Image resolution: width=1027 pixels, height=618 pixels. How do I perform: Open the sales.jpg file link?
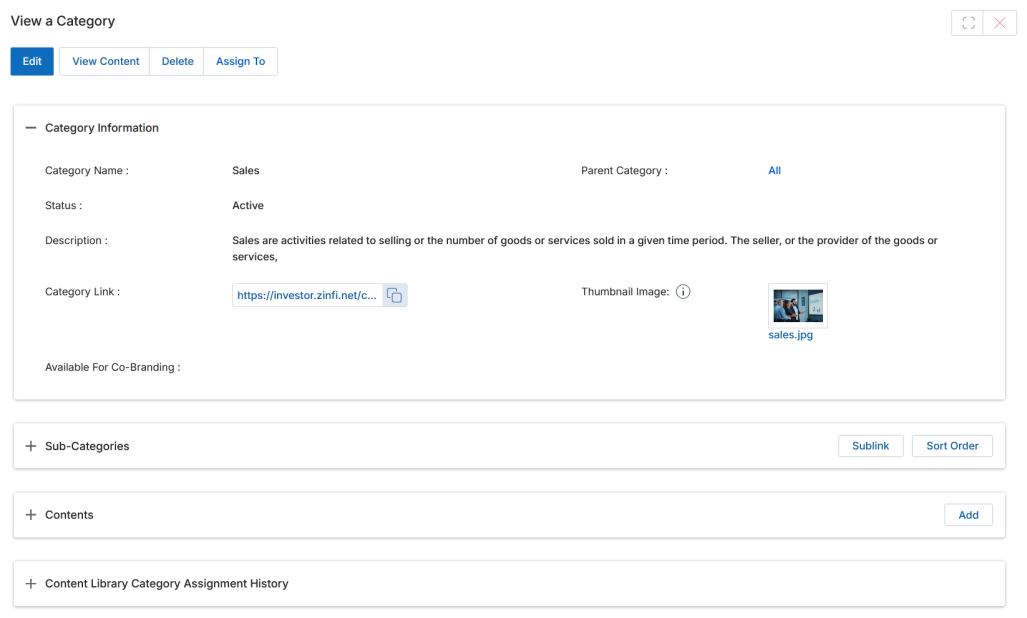[791, 335]
